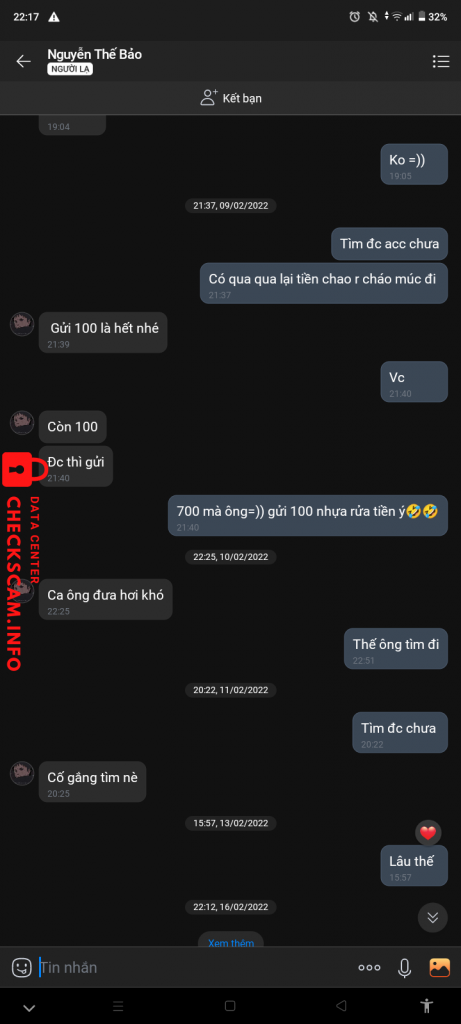
Task: Open the image gallery picker icon
Action: coord(439,967)
